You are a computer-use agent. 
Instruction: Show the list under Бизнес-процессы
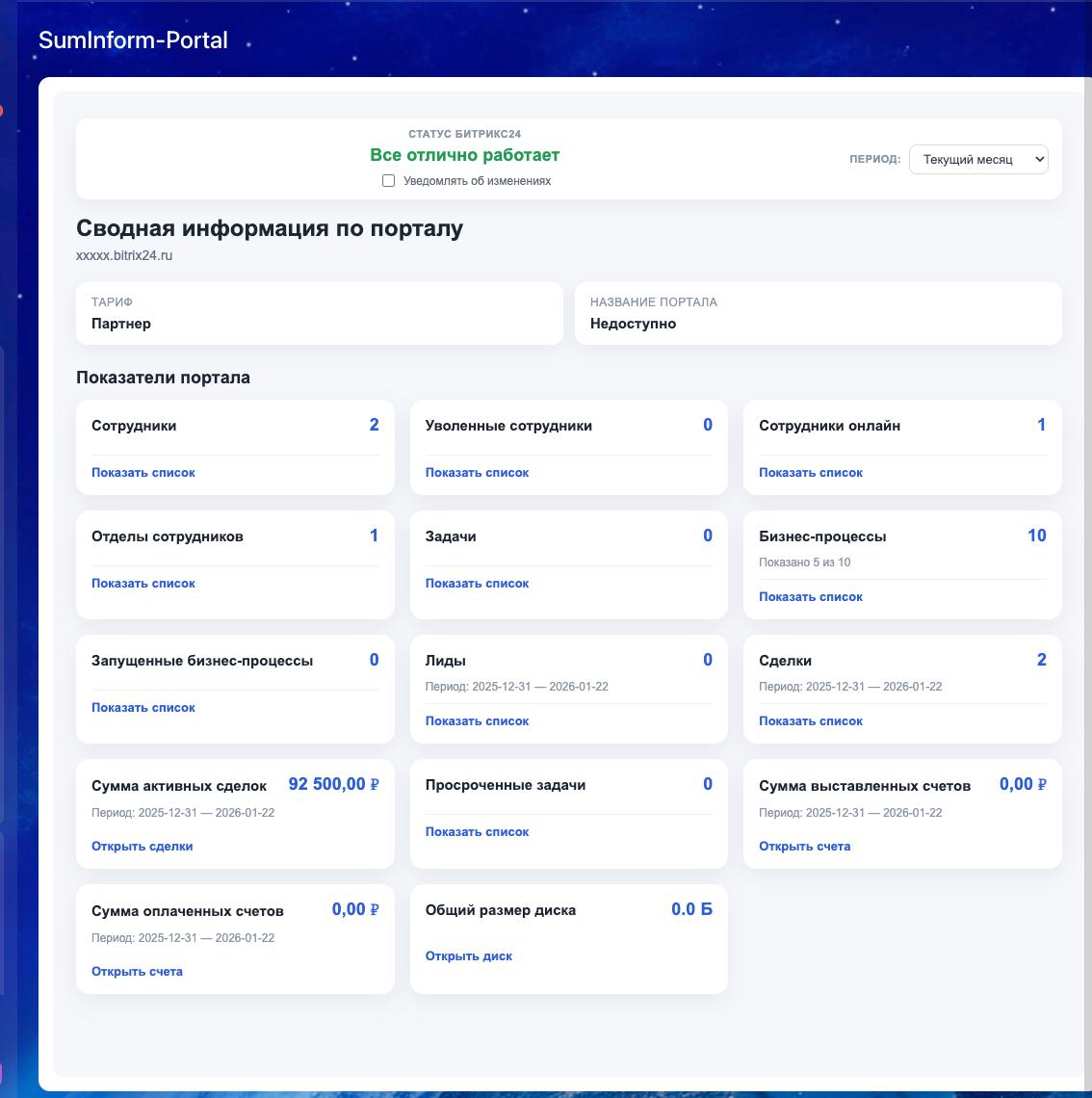[811, 596]
